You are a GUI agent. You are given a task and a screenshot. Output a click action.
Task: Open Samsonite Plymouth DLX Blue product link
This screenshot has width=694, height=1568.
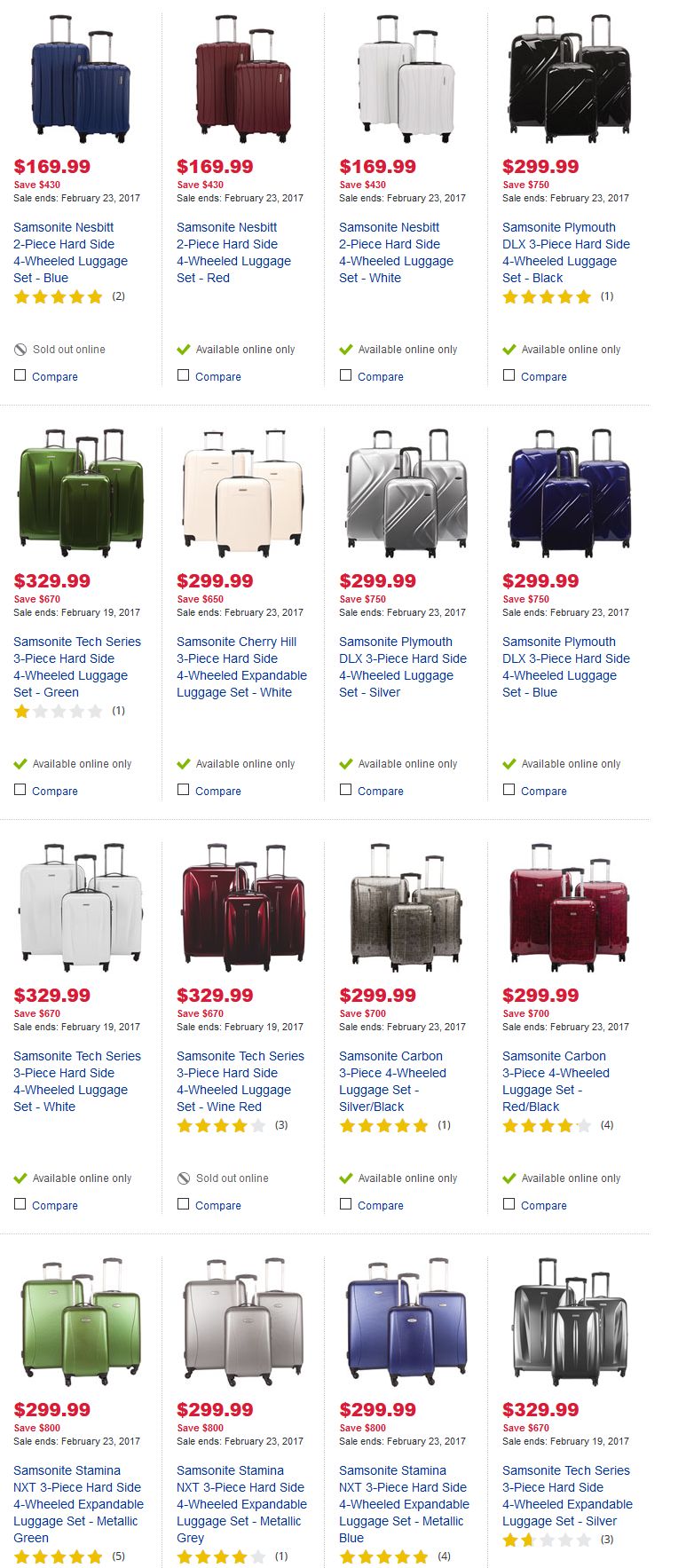[x=566, y=667]
